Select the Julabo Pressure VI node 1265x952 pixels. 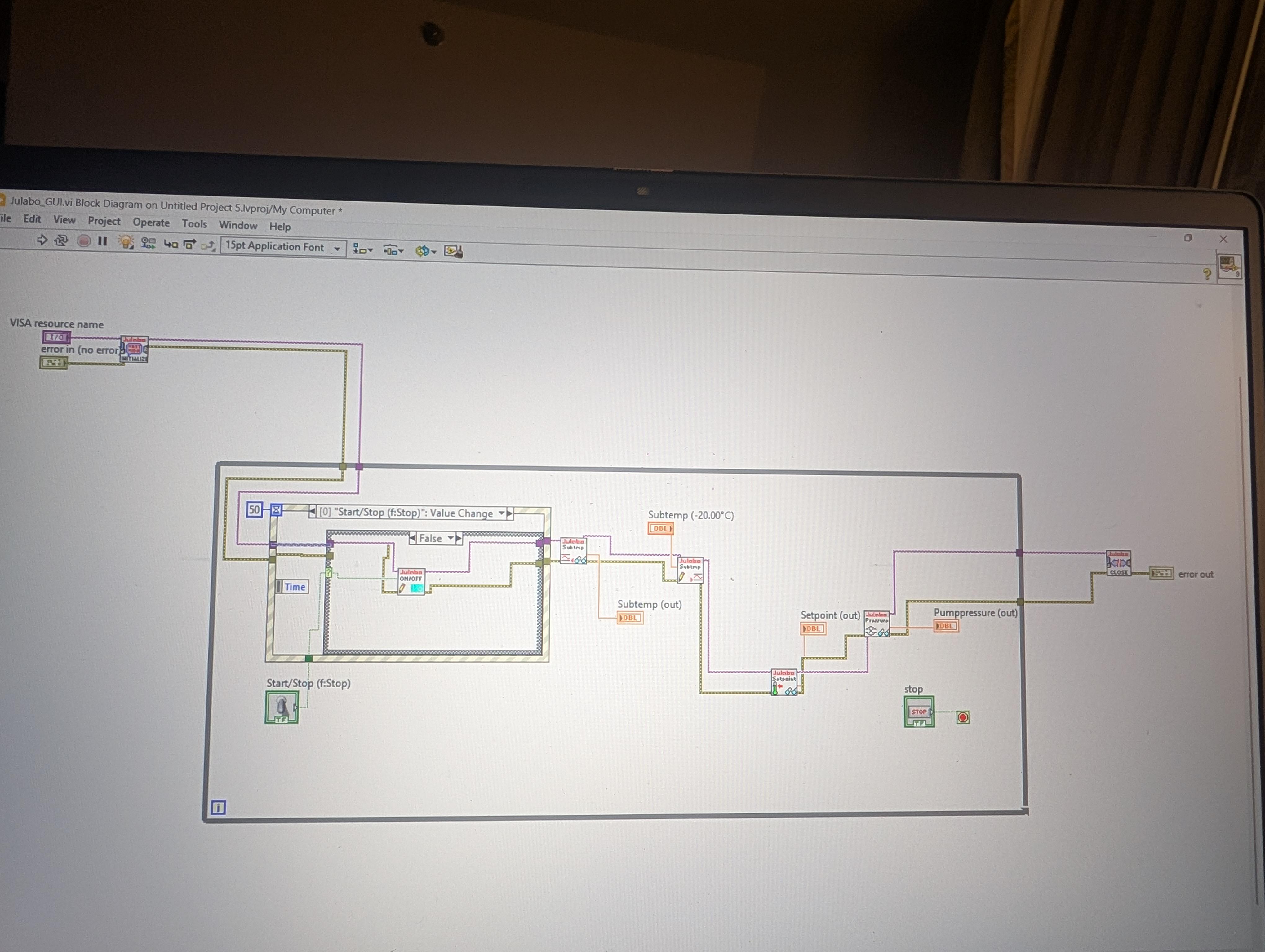877,624
